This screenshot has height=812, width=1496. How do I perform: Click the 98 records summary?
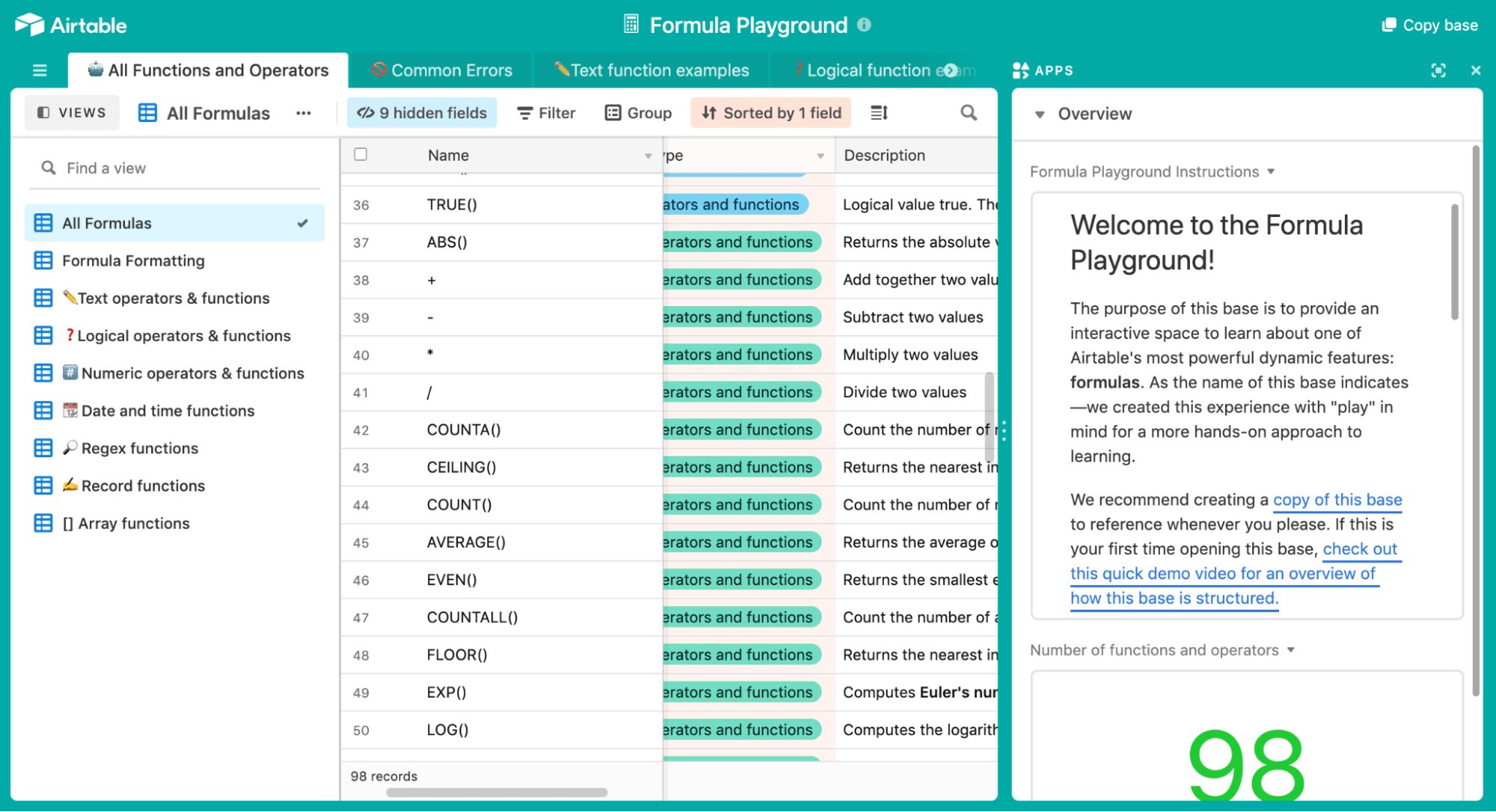(x=384, y=776)
